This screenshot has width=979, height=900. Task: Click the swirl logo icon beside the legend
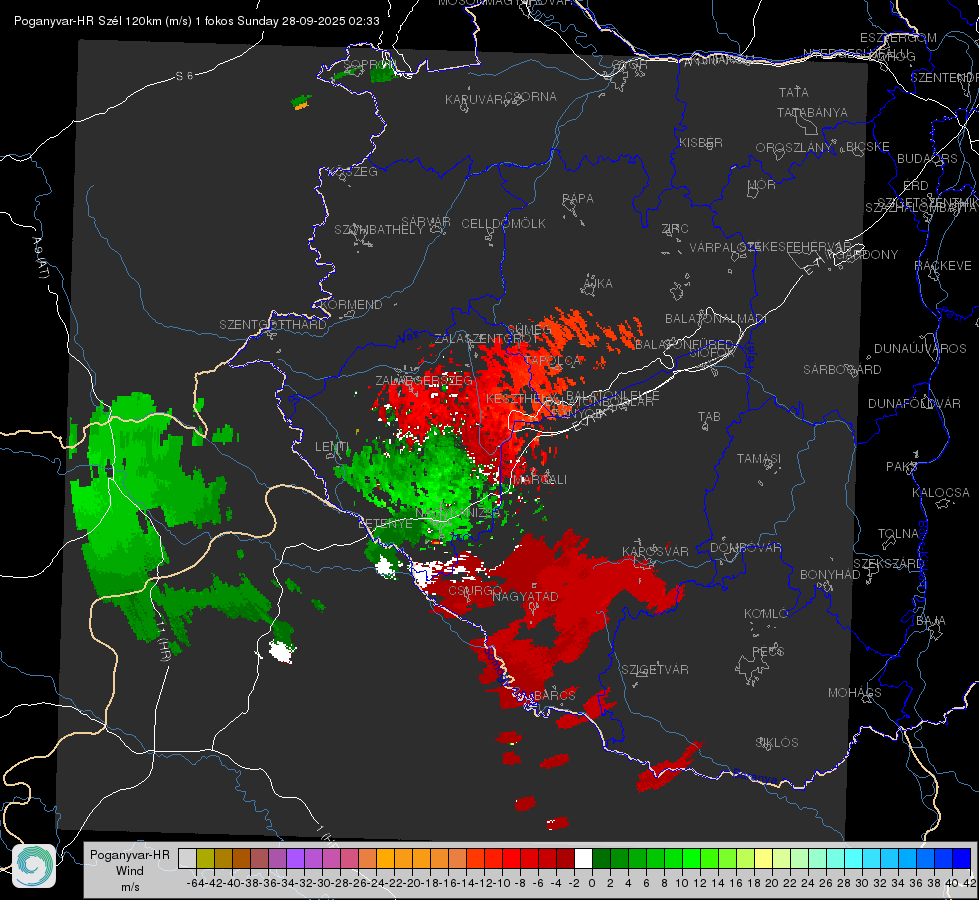click(34, 866)
